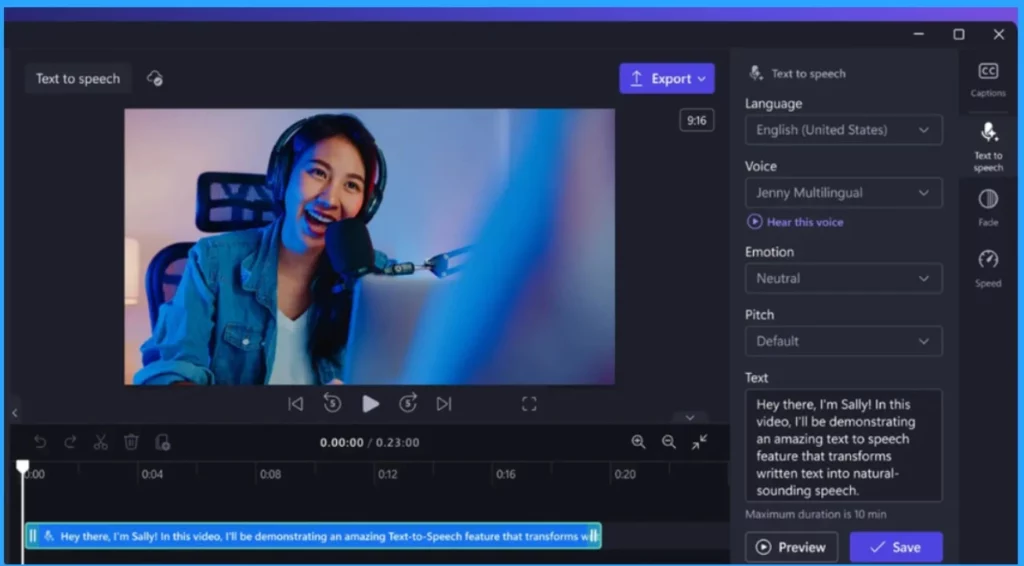Skip to the start of the video
Viewport: 1024px width, 566px height.
click(x=296, y=404)
